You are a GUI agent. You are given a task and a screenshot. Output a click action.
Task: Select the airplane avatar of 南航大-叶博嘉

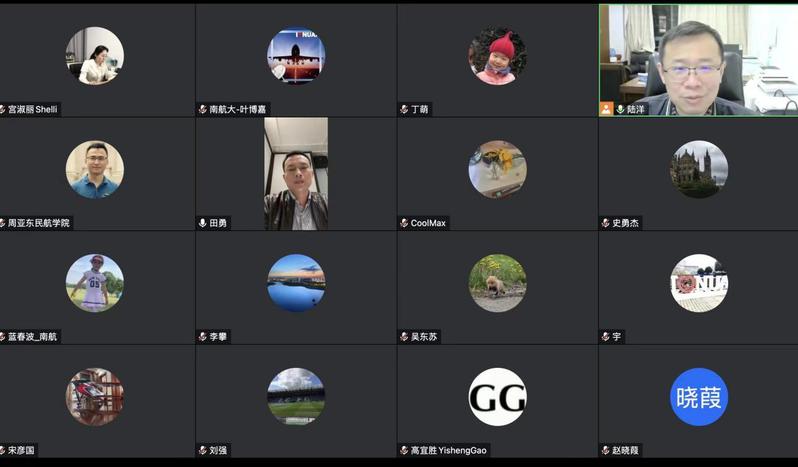[296, 56]
